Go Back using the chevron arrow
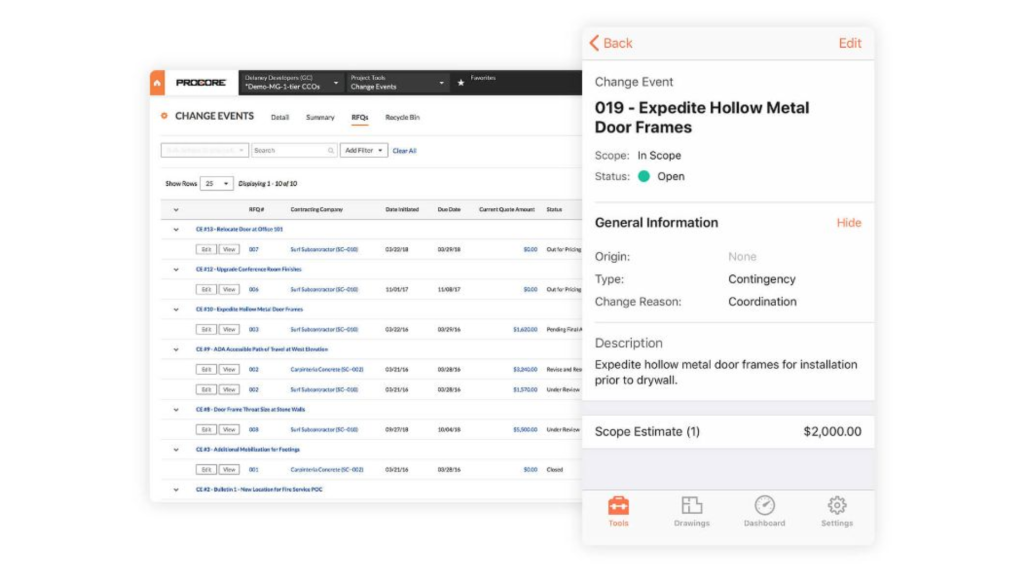Screen dimensions: 1024x576 pos(594,43)
